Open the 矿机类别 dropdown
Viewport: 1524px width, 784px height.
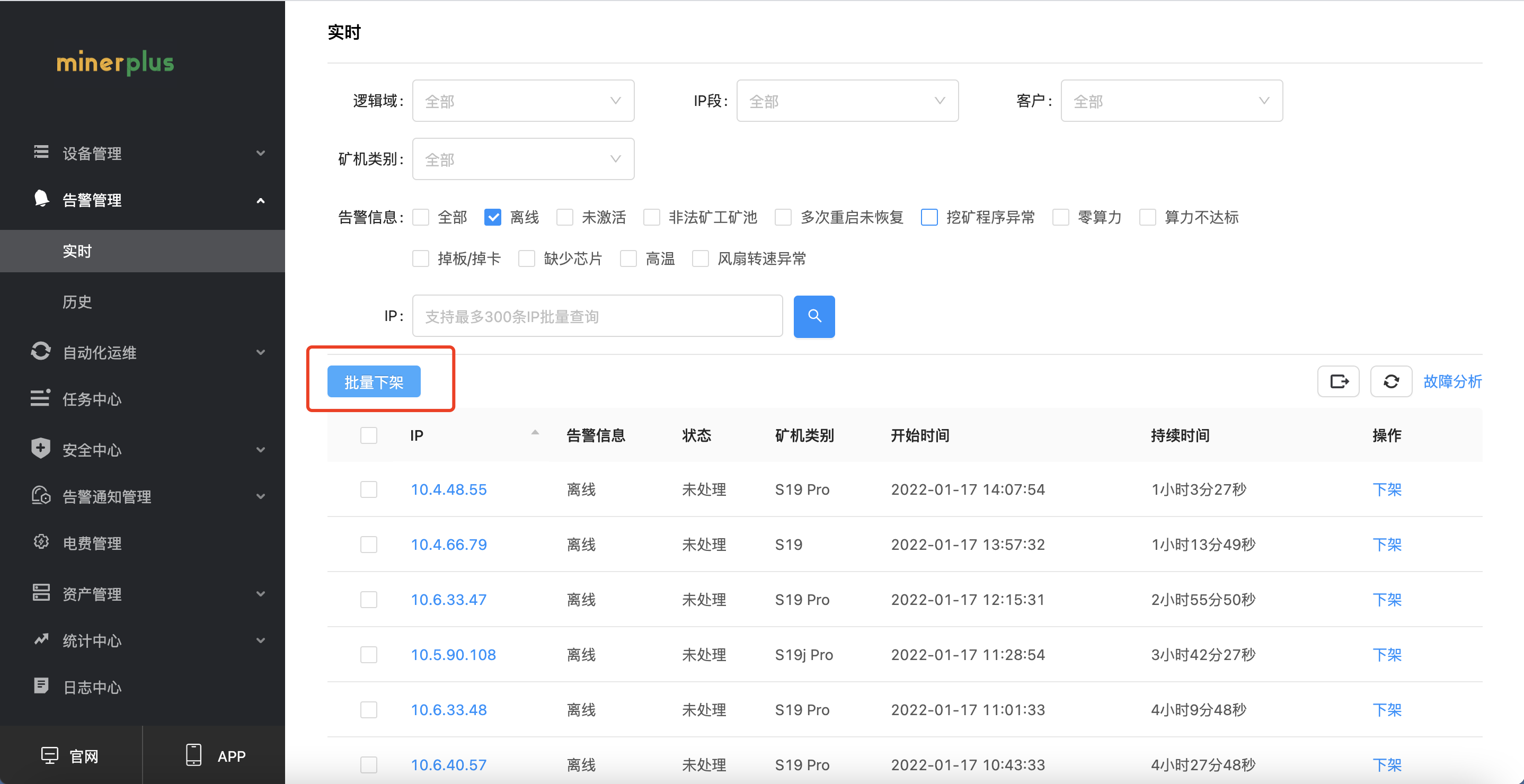(523, 159)
